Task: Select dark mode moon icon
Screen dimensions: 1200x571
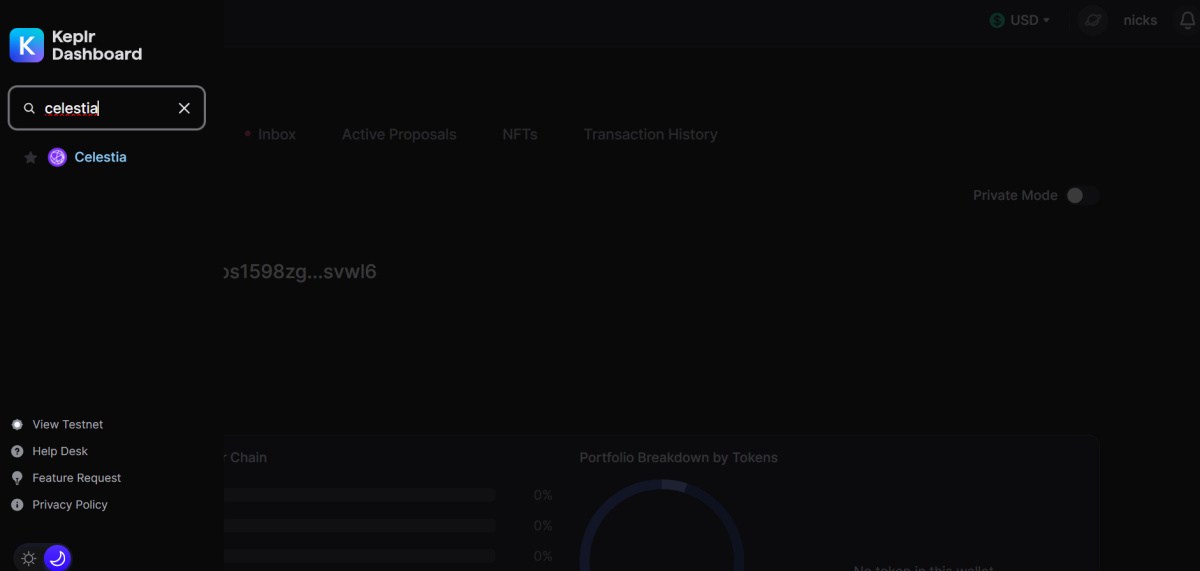Action: pyautogui.click(x=57, y=558)
